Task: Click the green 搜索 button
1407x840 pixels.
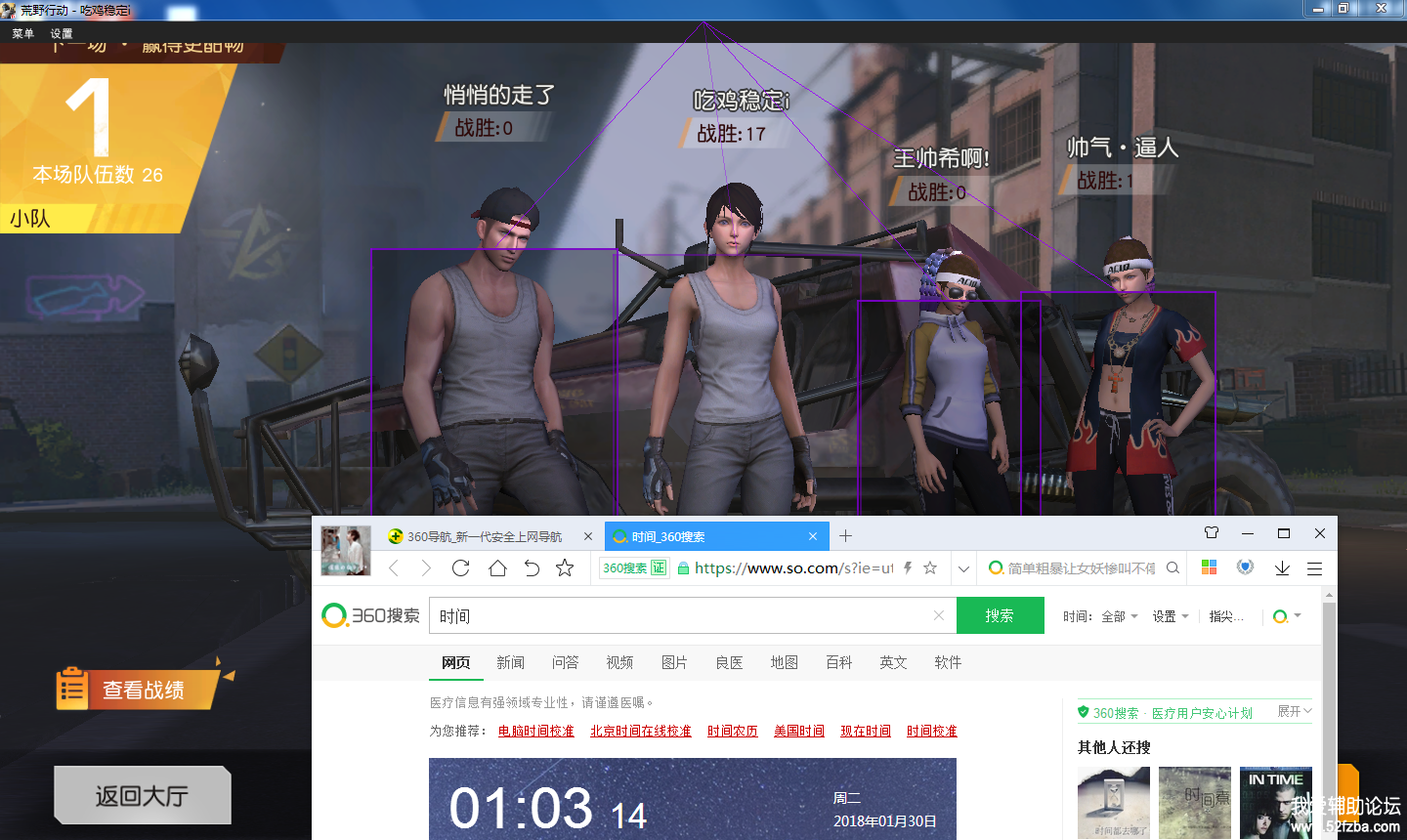Action: (x=1001, y=615)
